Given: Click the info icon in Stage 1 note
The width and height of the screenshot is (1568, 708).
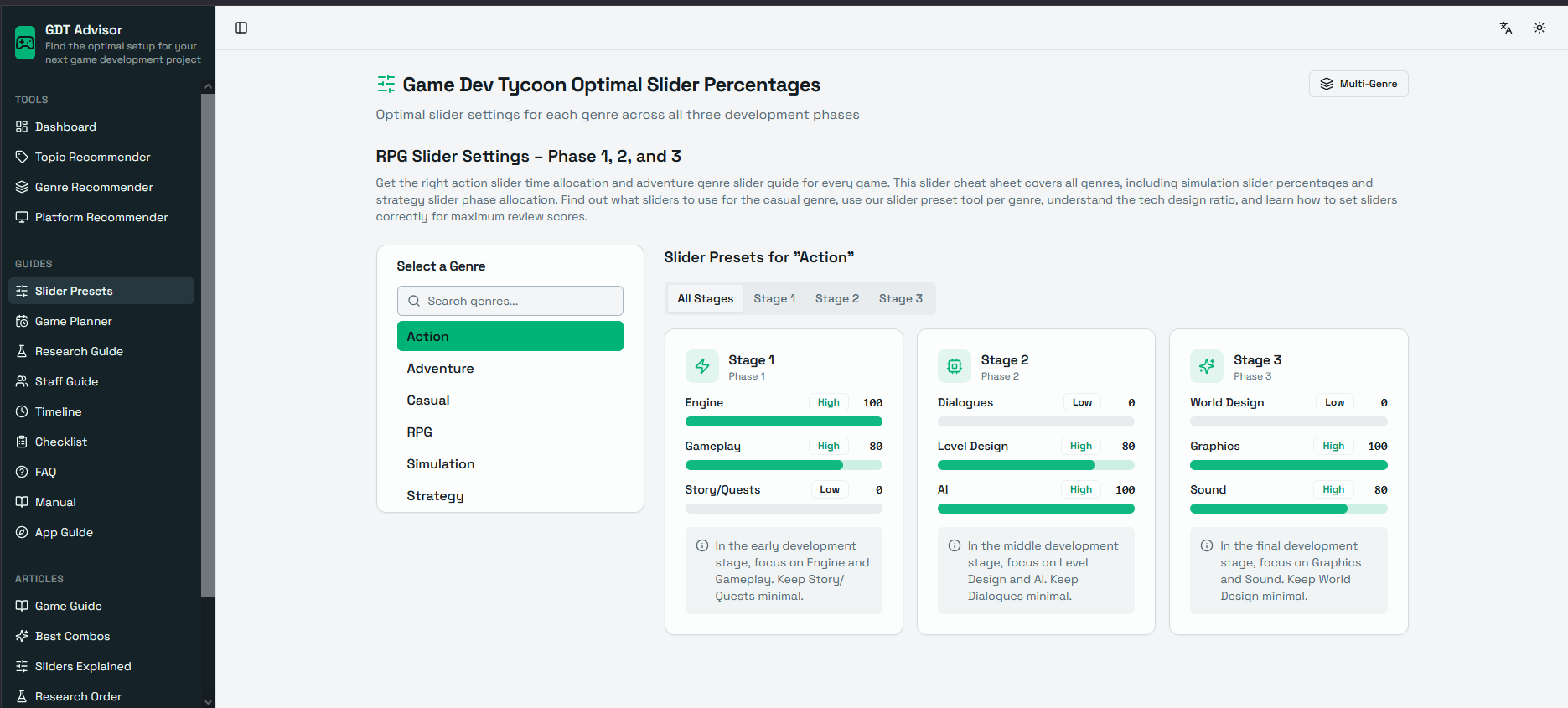Looking at the screenshot, I should click(702, 545).
